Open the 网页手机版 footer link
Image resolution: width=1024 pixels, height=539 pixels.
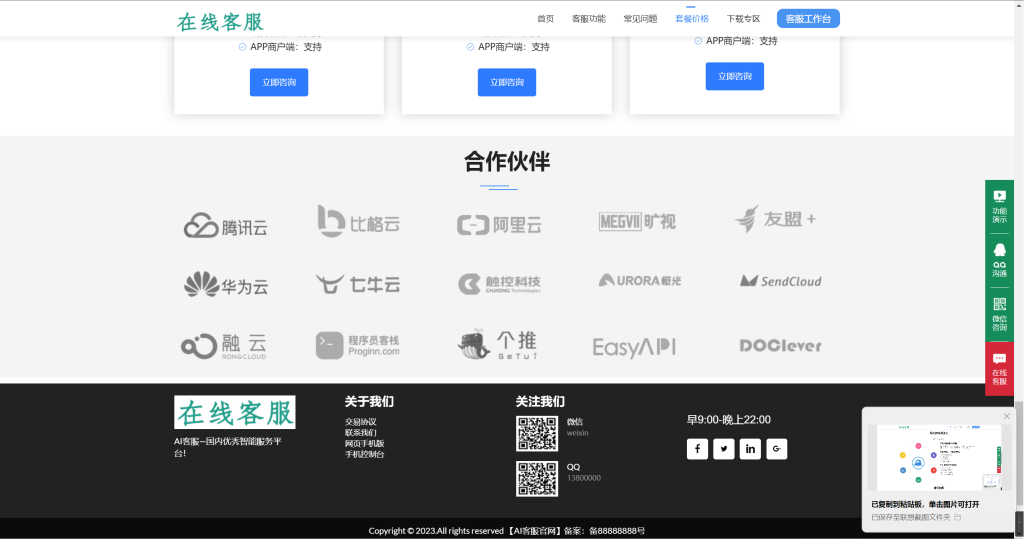[364, 444]
